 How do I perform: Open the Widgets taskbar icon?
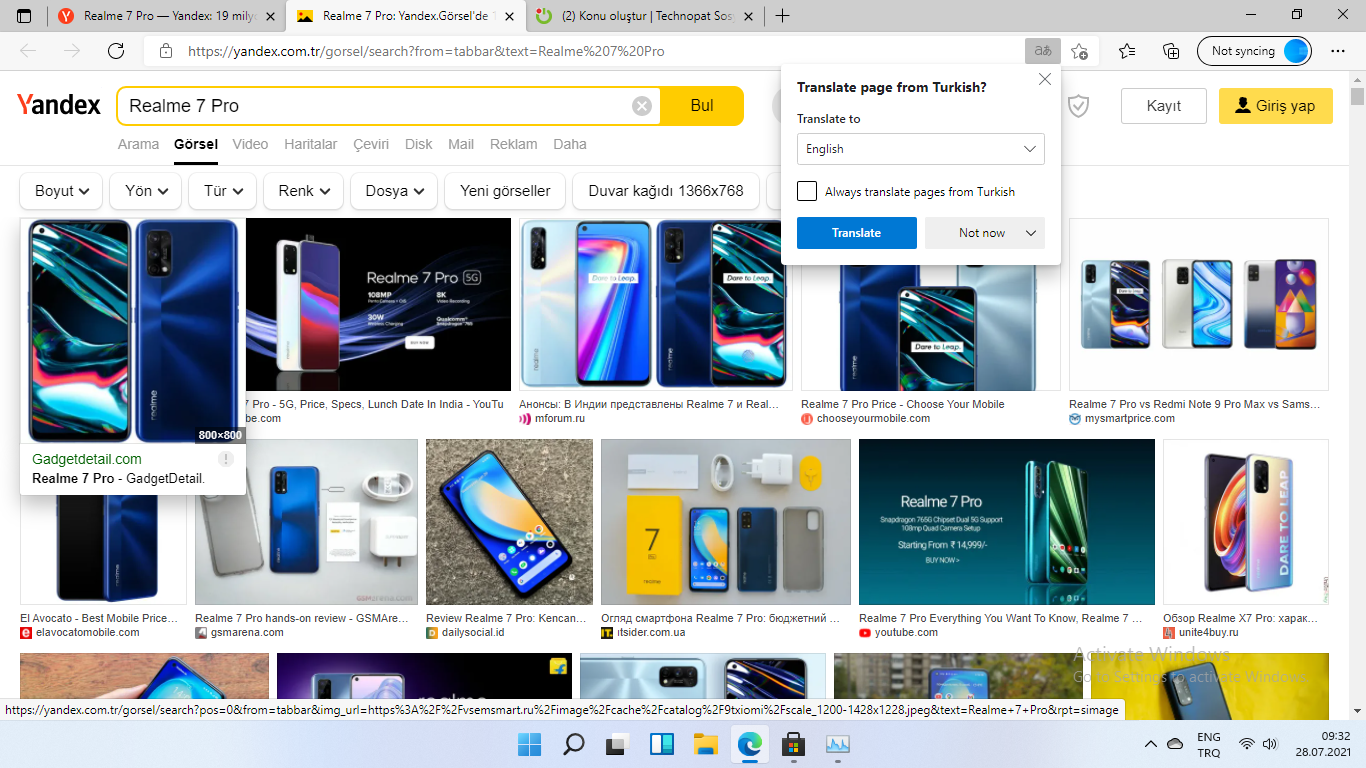(x=662, y=744)
